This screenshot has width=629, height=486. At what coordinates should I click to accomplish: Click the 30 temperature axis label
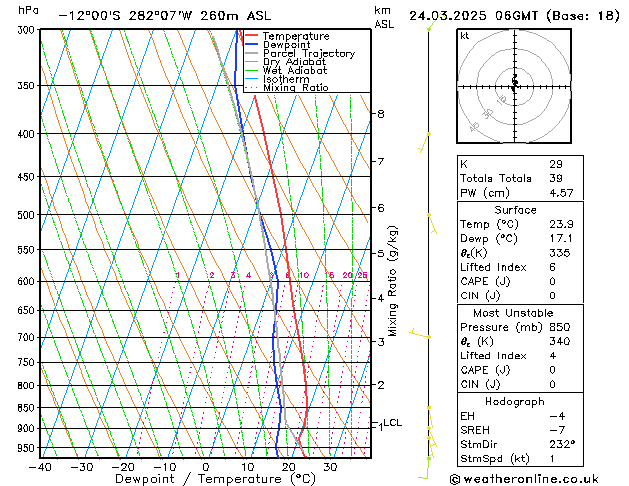click(330, 467)
